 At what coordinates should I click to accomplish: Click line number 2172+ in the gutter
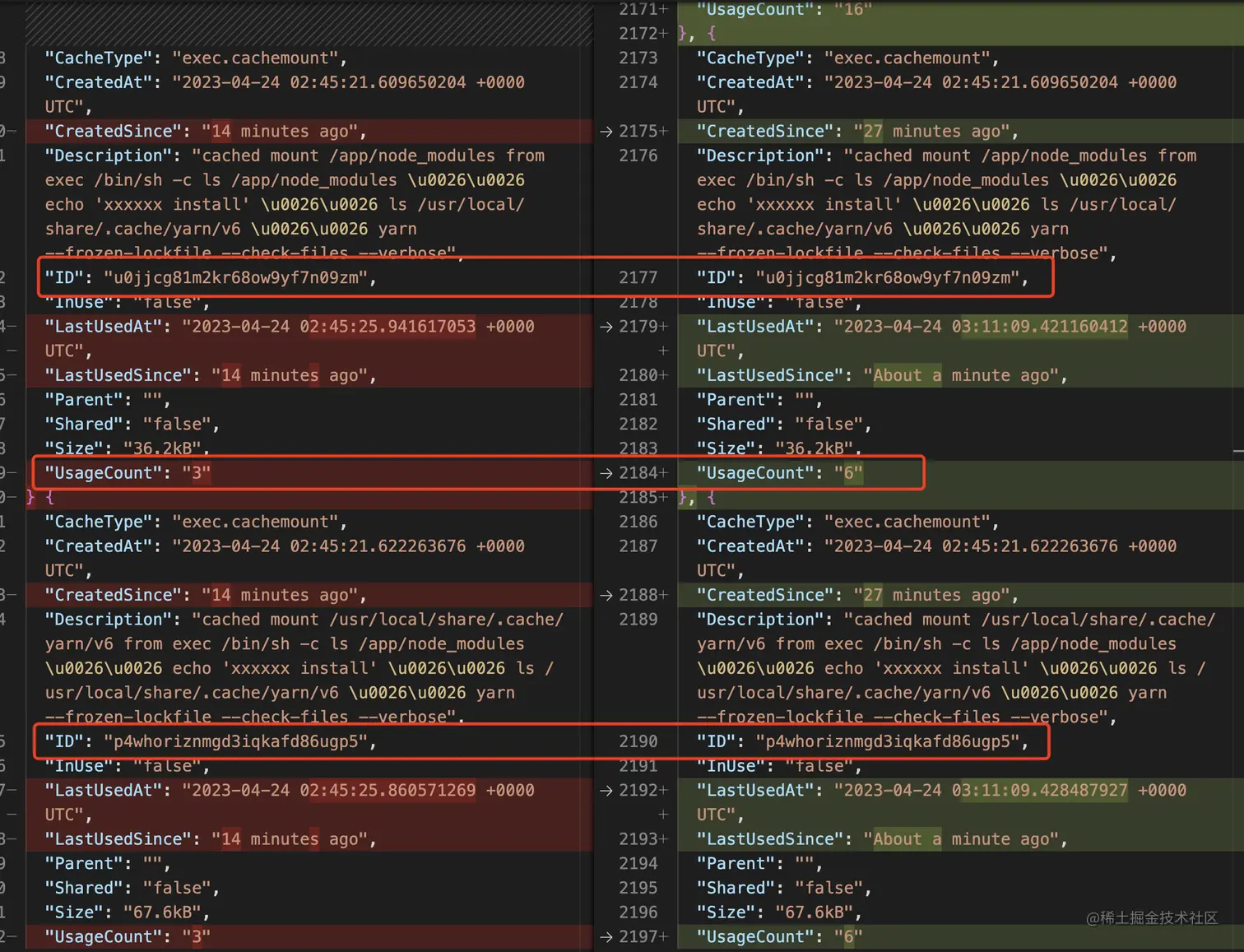click(x=643, y=34)
